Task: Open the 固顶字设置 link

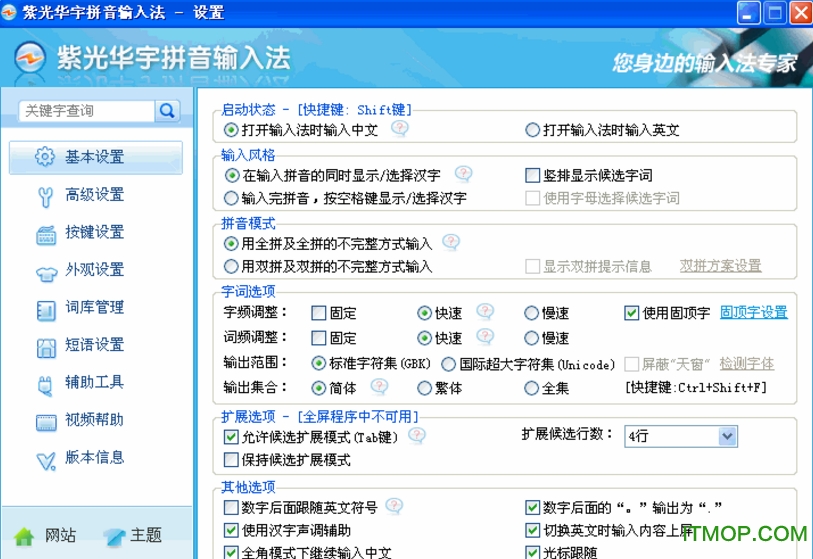Action: point(754,312)
